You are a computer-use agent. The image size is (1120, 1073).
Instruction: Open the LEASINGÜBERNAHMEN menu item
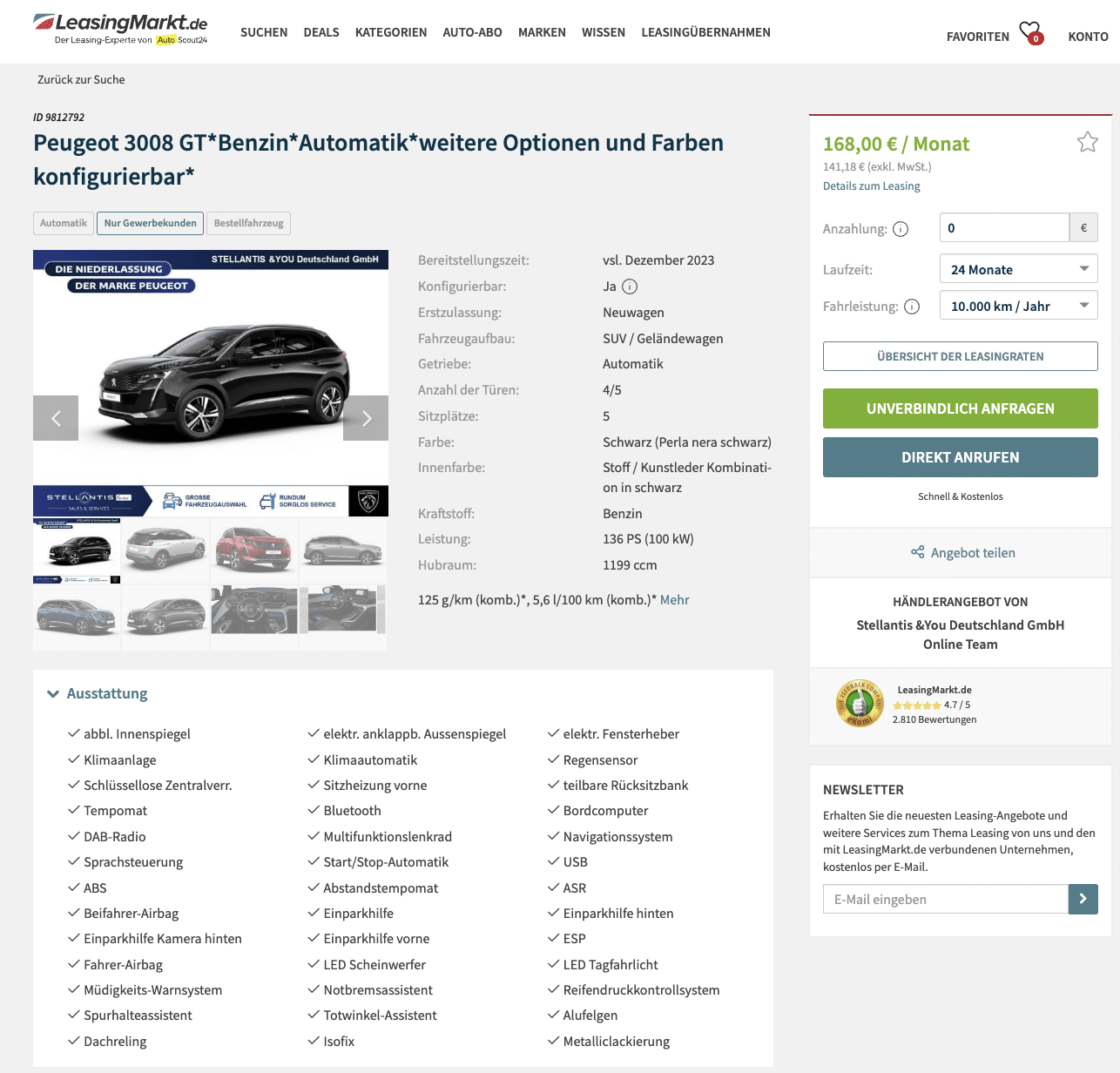705,32
